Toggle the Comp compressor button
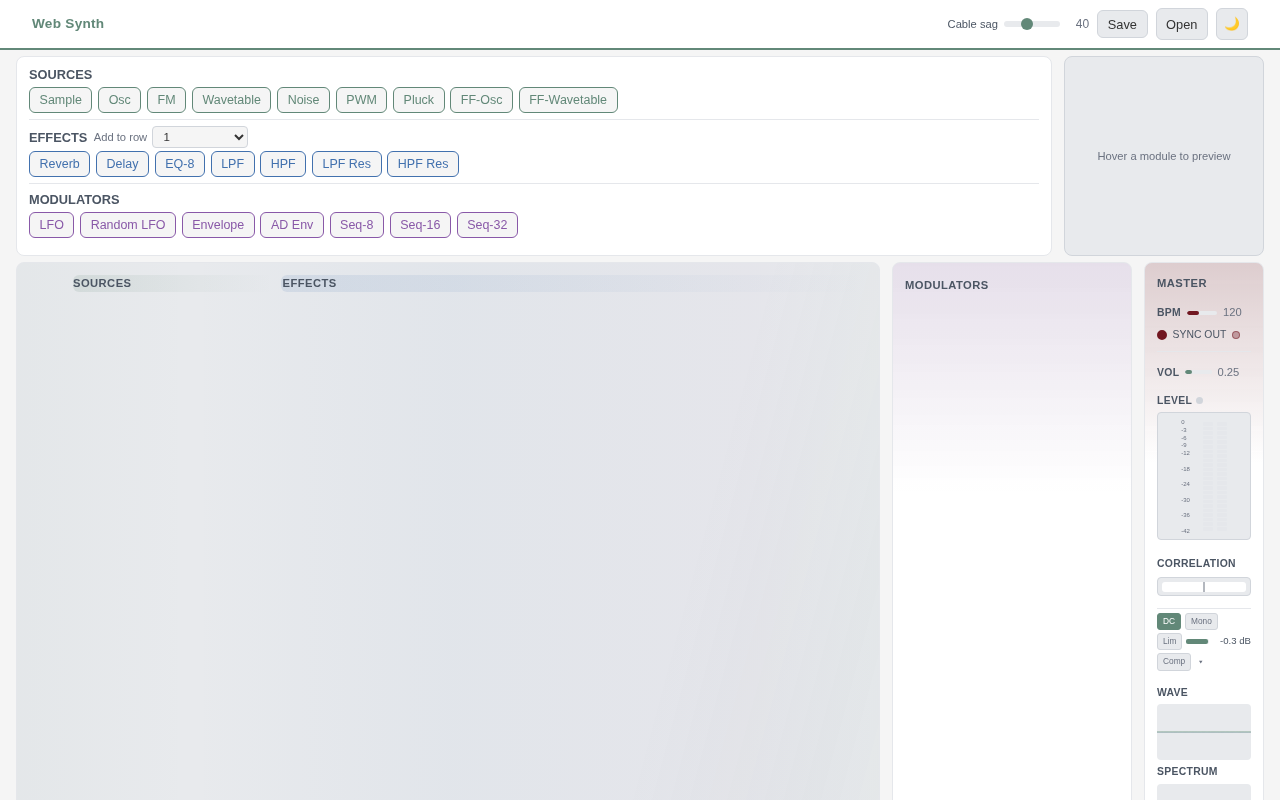The height and width of the screenshot is (800, 1280). tap(1174, 662)
